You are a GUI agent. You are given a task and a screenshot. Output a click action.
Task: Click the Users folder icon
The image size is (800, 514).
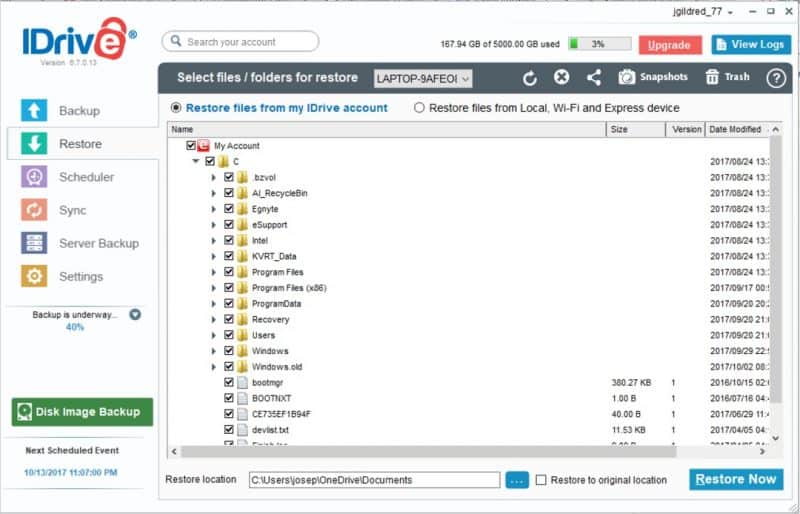pyautogui.click(x=242, y=335)
